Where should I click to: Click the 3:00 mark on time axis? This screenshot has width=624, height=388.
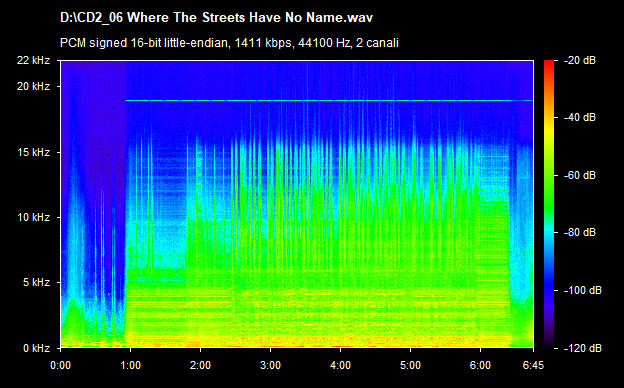pos(270,365)
